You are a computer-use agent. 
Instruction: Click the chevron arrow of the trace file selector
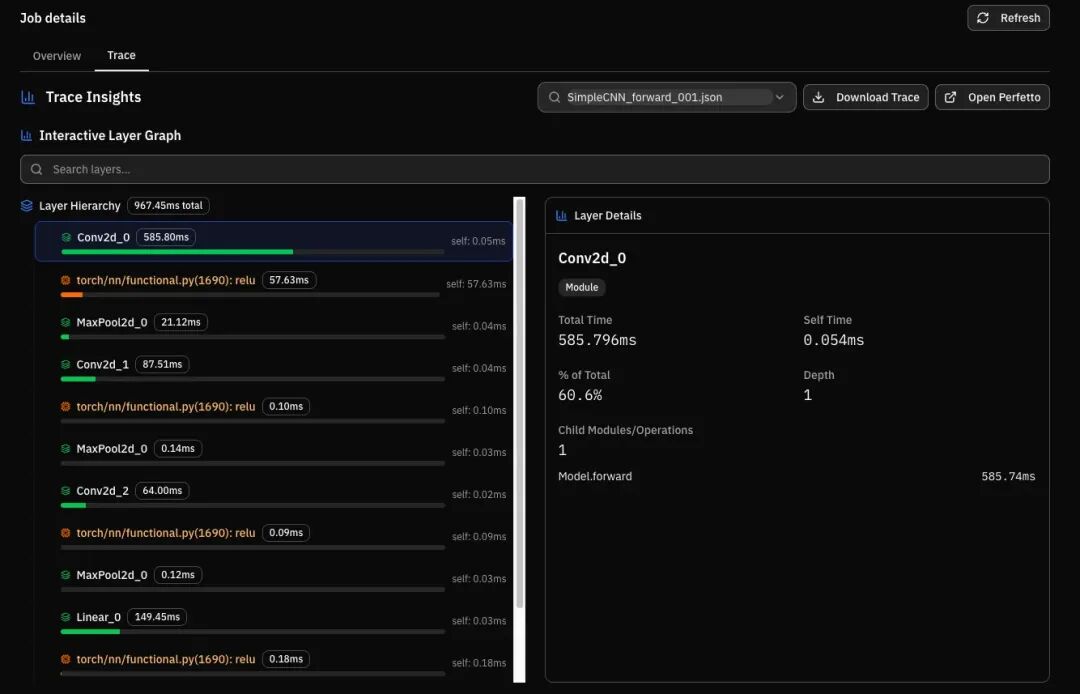pyautogui.click(x=780, y=97)
